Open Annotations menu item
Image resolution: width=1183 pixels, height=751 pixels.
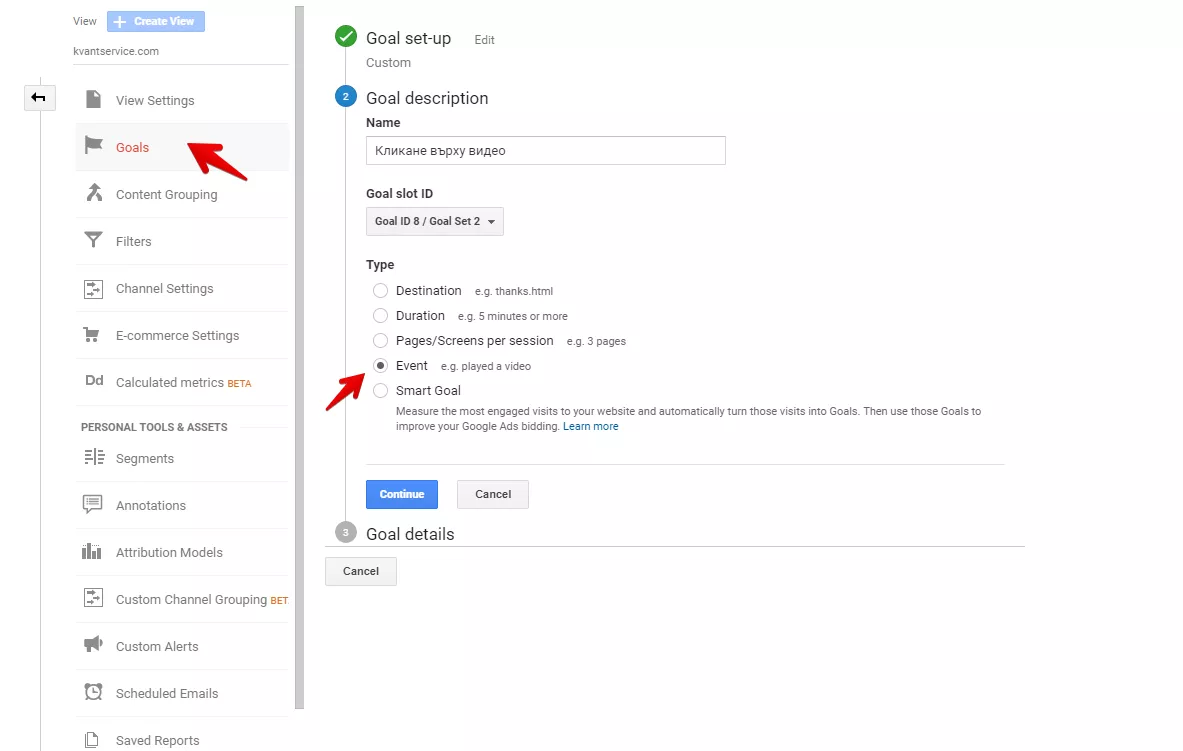pyautogui.click(x=182, y=505)
